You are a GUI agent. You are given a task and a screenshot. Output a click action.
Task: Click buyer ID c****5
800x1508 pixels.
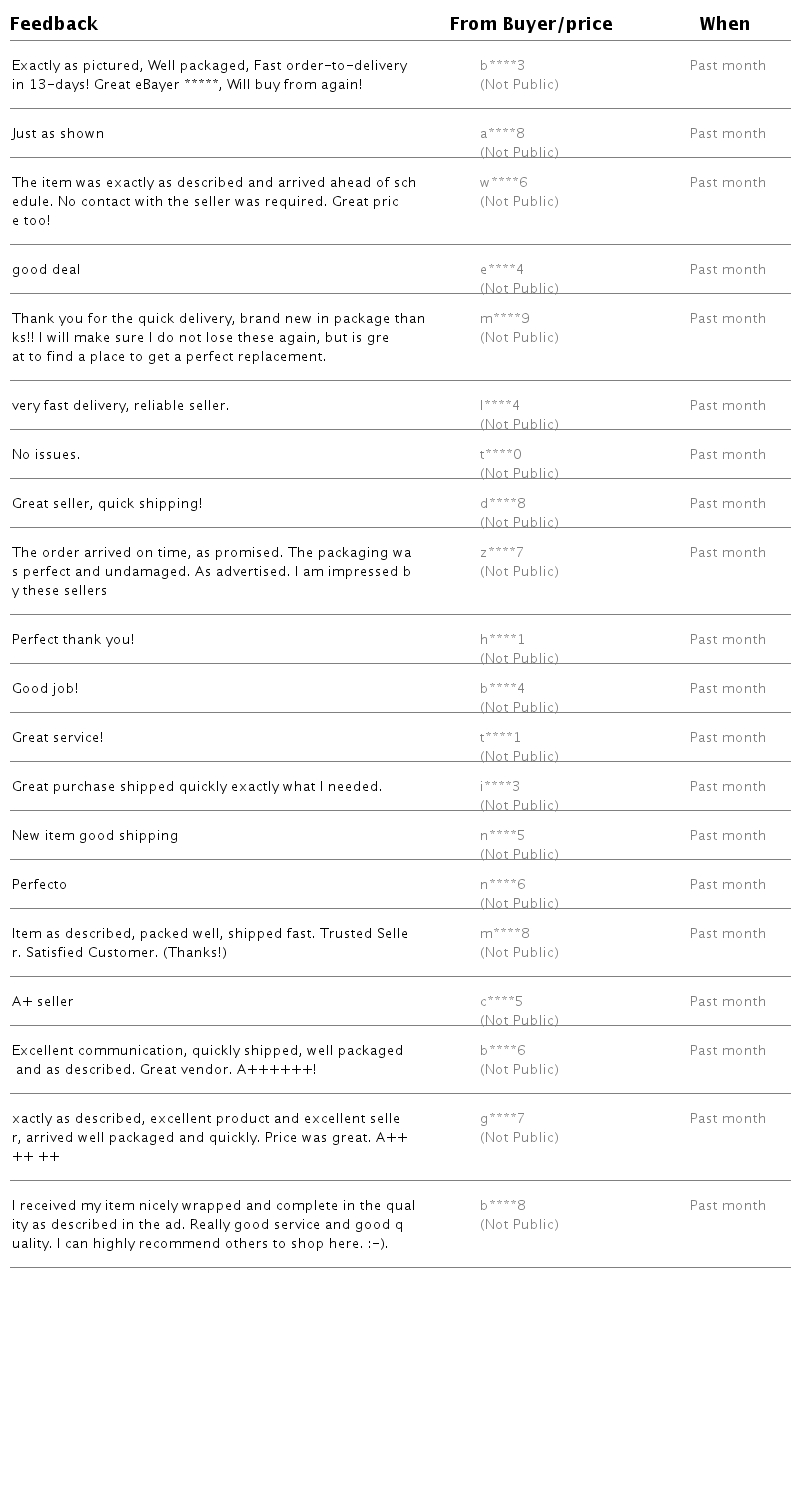point(501,1002)
